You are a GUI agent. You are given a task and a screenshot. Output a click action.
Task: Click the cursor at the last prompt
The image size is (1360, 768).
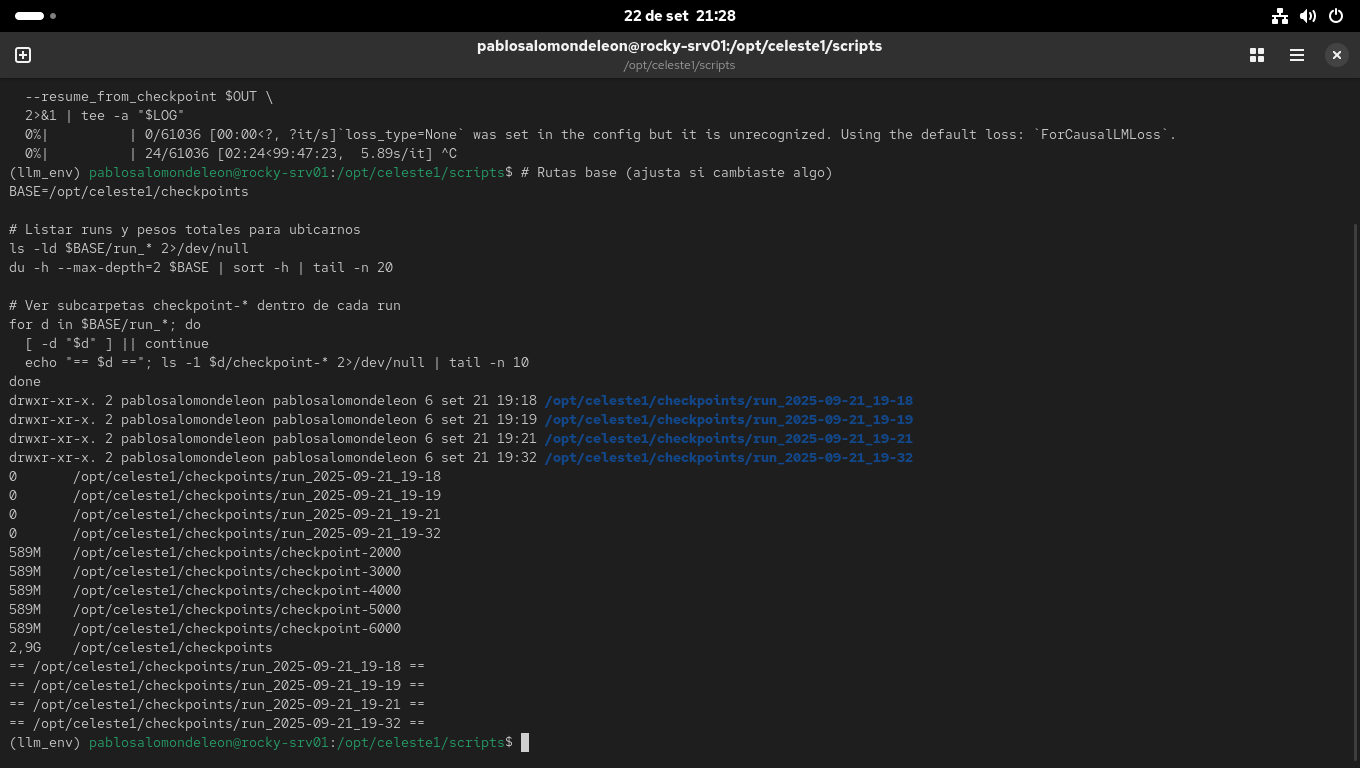pos(524,742)
